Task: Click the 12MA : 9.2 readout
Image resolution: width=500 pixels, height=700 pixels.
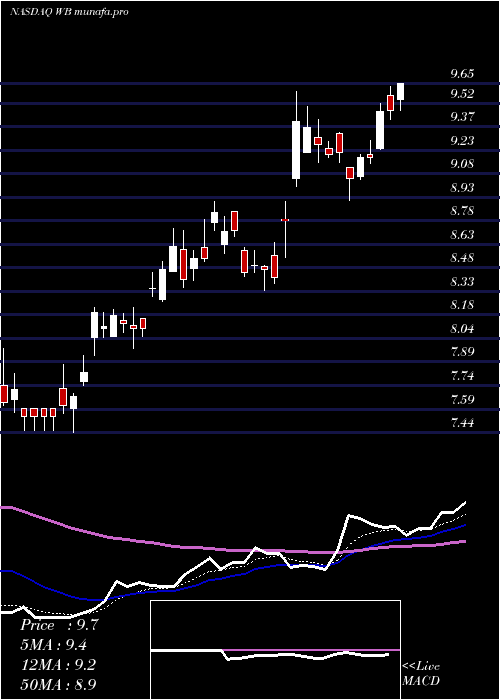Action: tap(58, 665)
